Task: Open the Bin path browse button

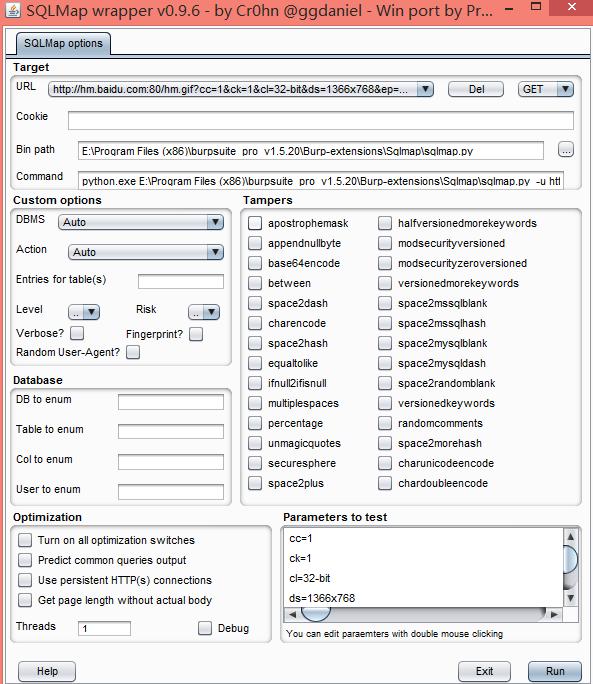Action: tap(566, 150)
